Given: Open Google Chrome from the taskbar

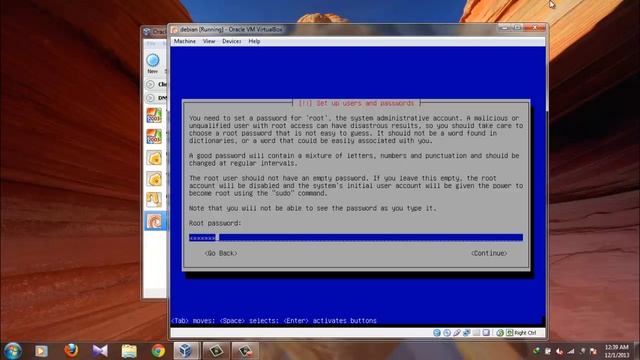Looking at the screenshot, I should 158,351.
